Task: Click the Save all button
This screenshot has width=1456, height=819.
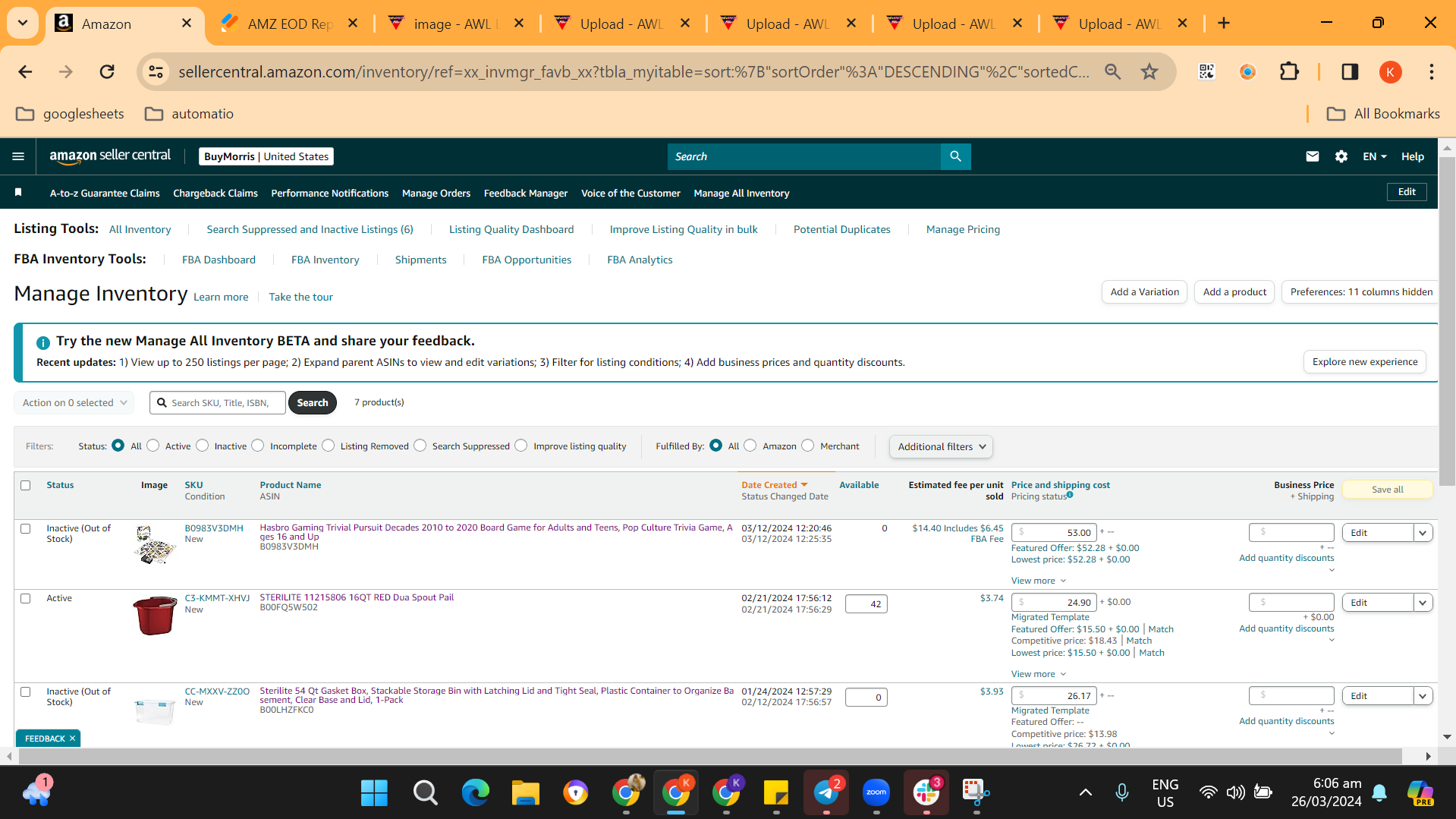Action: [1387, 490]
